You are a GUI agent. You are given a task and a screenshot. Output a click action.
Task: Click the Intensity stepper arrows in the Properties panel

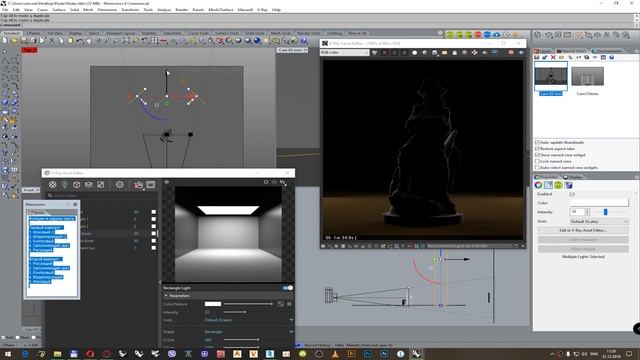coord(587,212)
